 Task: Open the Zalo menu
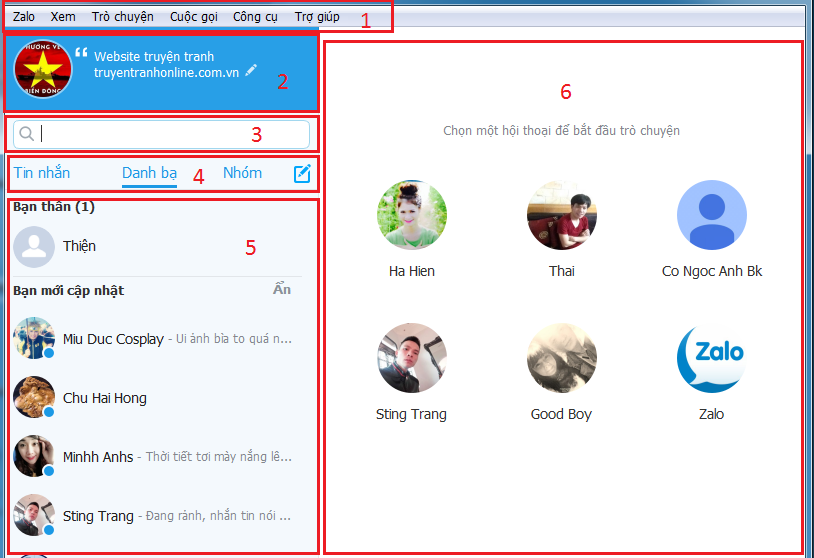(x=24, y=16)
